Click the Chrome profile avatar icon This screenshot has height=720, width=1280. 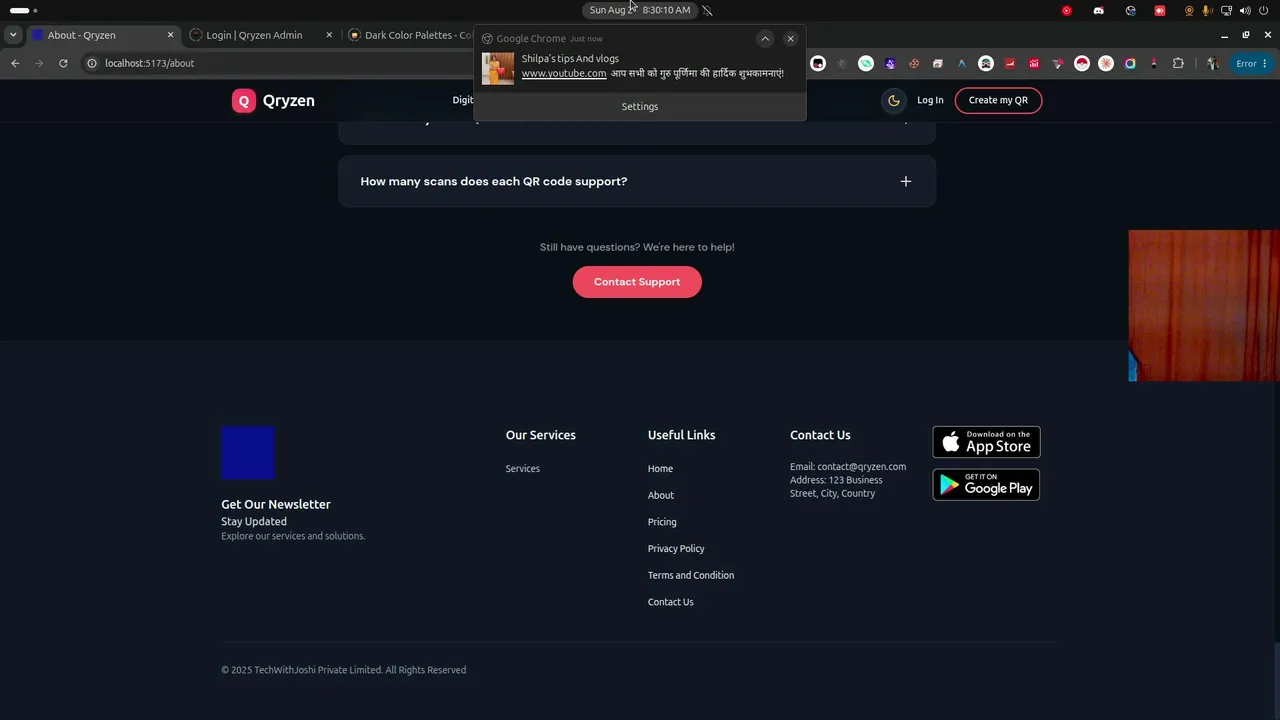point(1213,63)
